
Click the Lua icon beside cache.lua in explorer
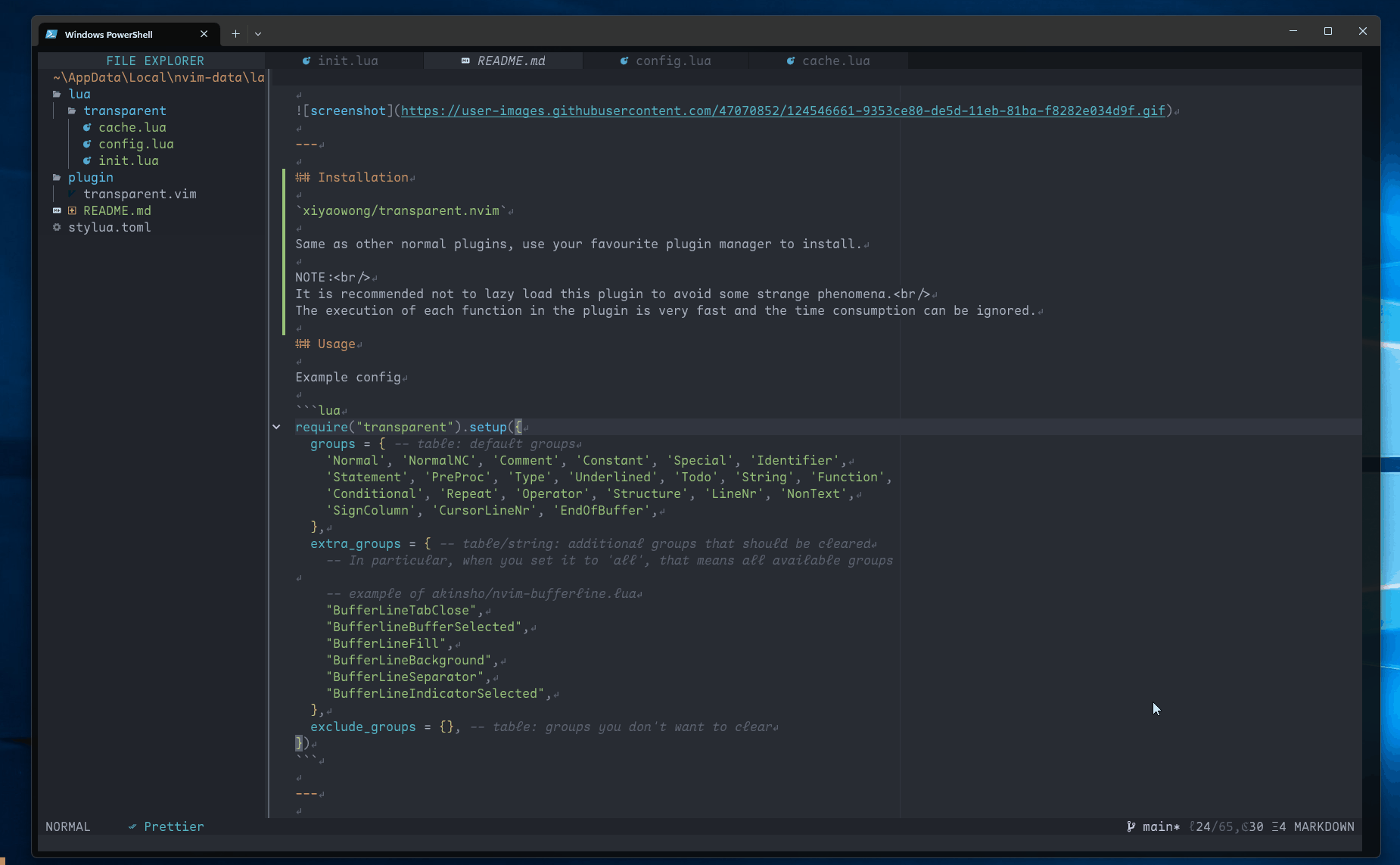(x=87, y=128)
